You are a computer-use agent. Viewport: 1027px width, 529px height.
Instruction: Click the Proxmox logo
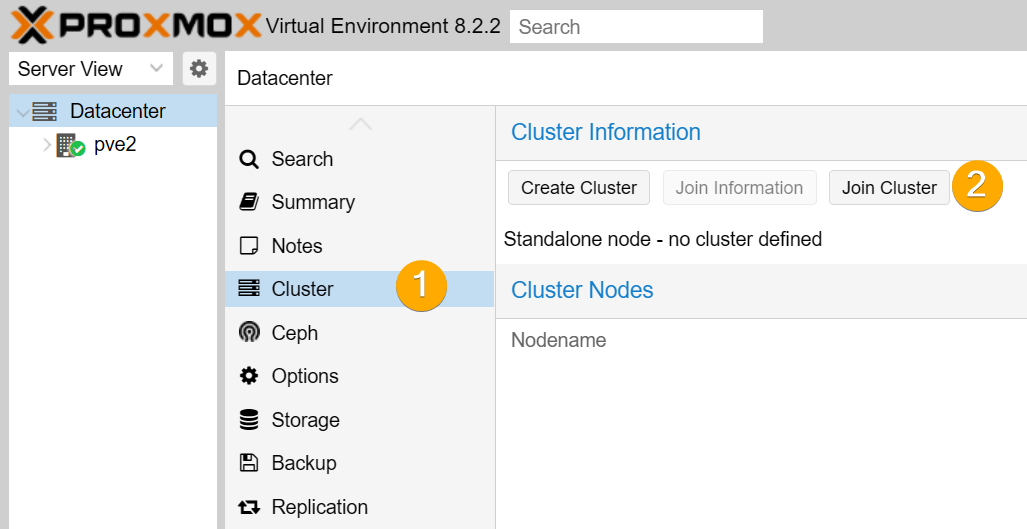(x=136, y=25)
